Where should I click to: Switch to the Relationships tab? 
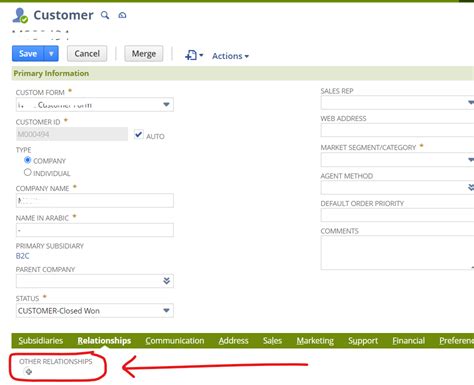click(x=104, y=341)
